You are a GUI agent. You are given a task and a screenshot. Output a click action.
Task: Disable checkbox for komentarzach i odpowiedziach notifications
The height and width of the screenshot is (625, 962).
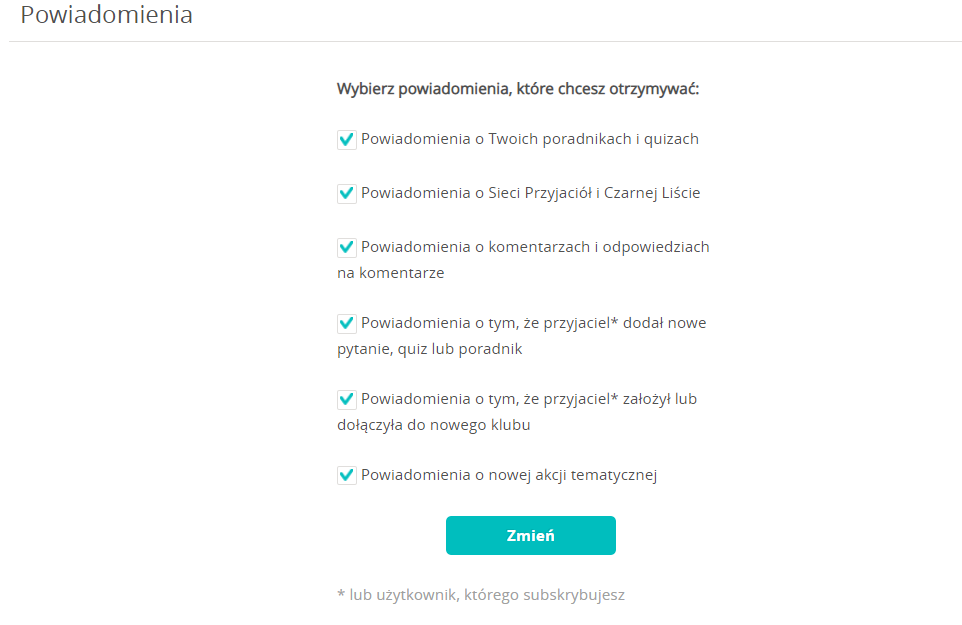347,248
